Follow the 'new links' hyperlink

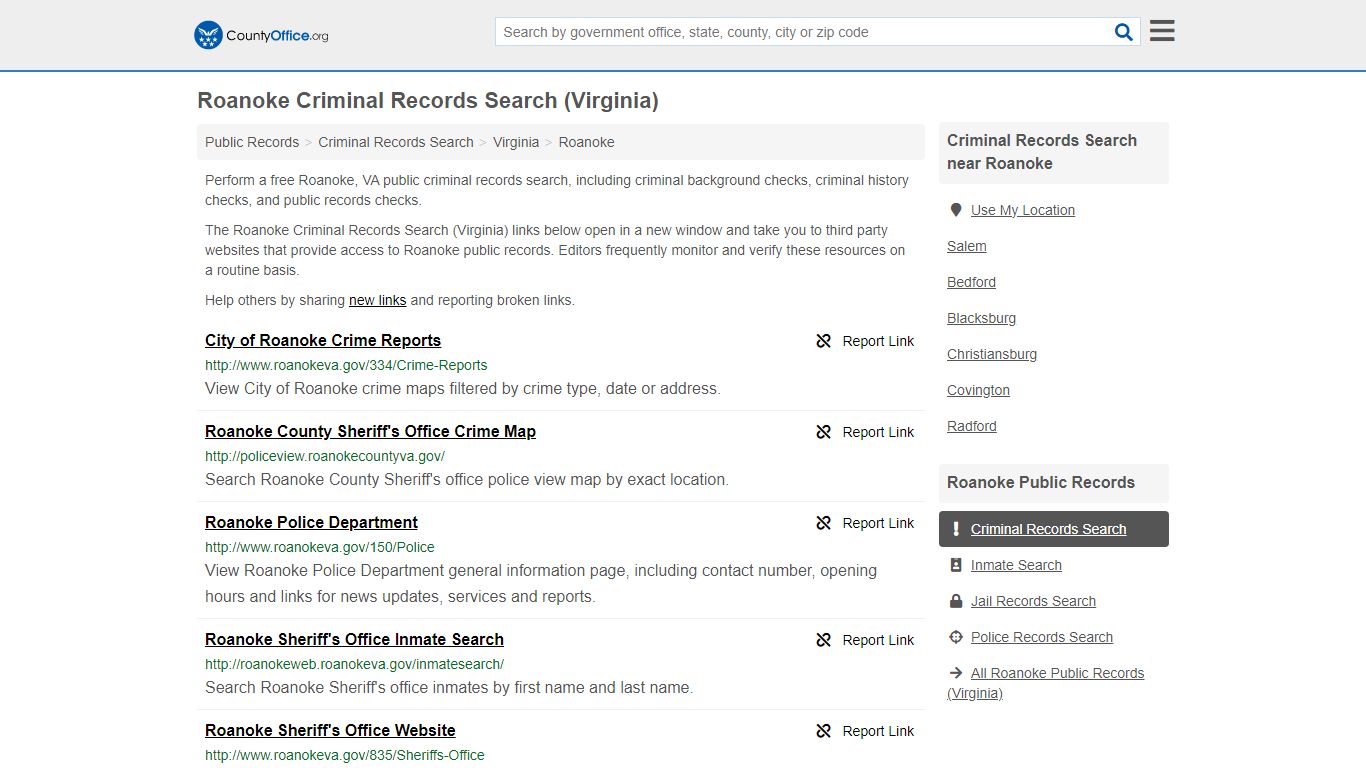coord(377,300)
